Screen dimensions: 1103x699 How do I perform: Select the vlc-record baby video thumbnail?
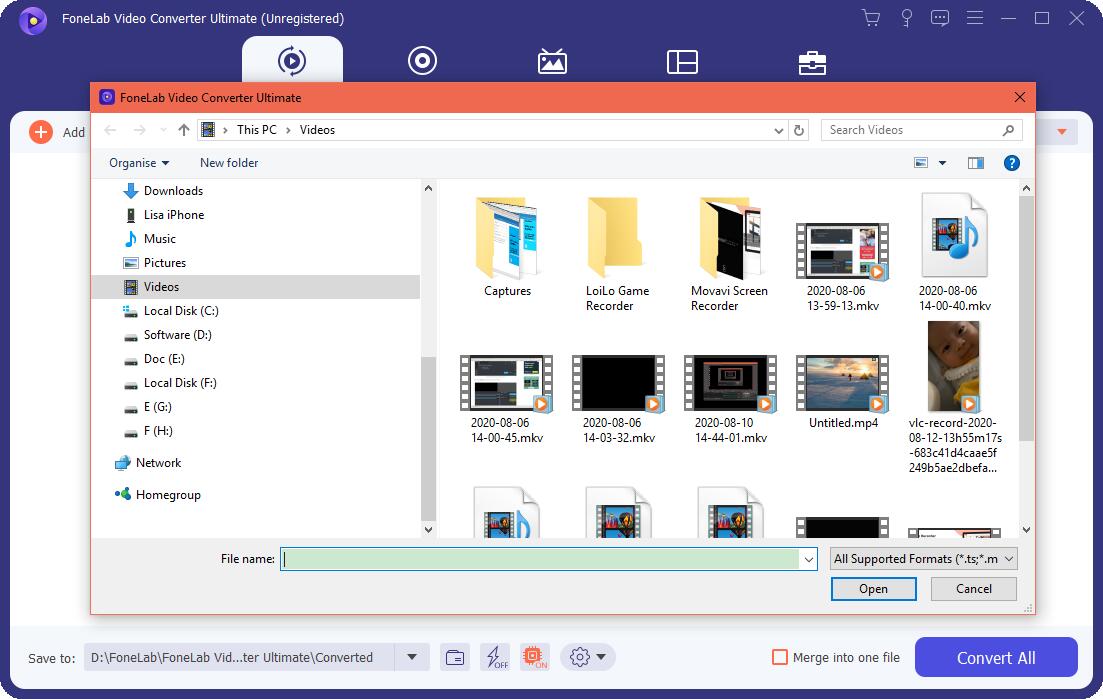[x=953, y=366]
